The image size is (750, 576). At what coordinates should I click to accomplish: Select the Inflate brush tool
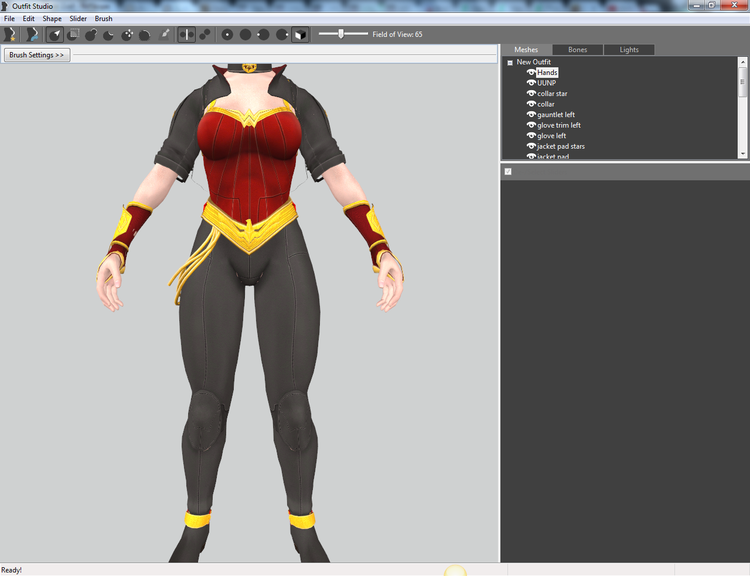click(x=91, y=34)
